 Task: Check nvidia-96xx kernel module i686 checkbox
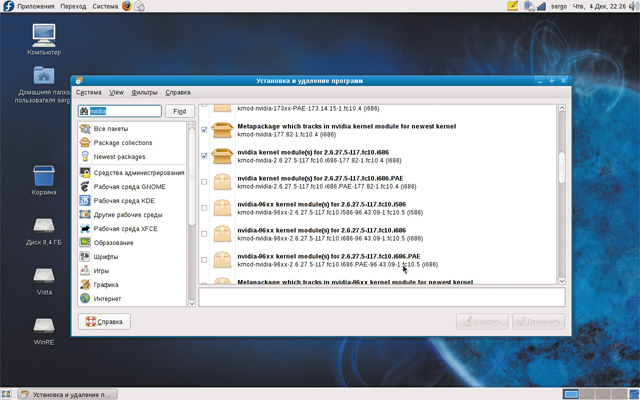pos(204,234)
